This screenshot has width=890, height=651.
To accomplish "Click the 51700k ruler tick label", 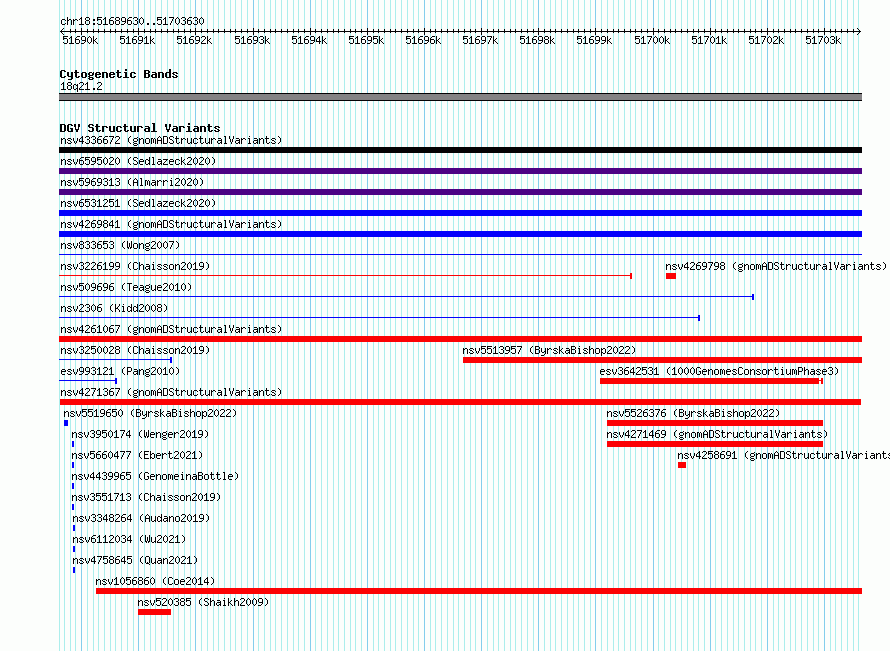I will [x=652, y=40].
